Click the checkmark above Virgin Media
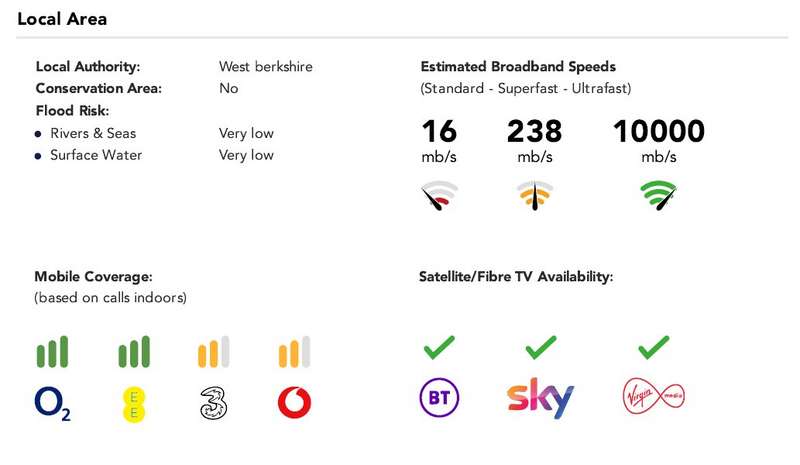This screenshot has height=465, width=800. point(654,347)
